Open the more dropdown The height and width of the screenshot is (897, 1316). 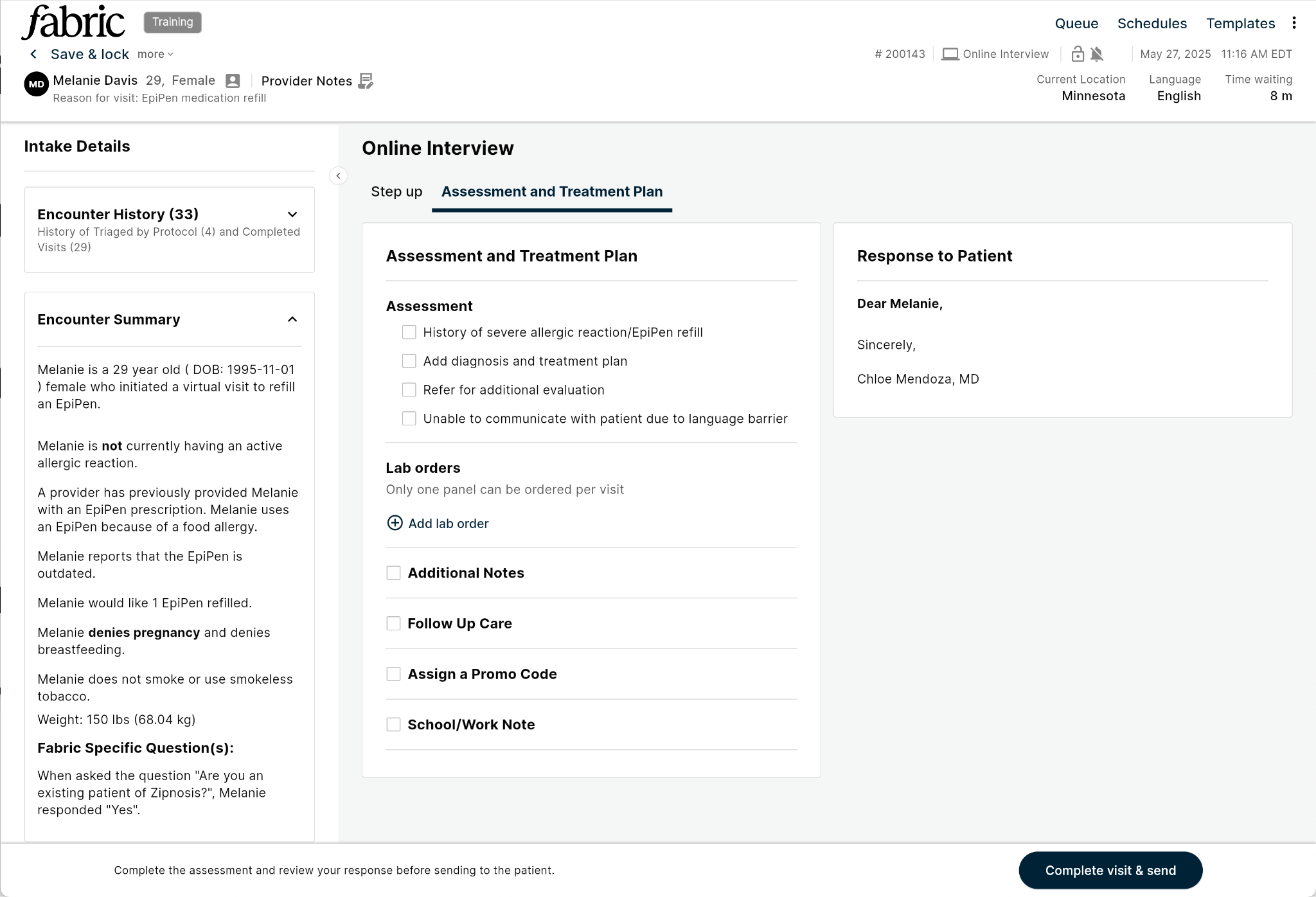pos(156,55)
